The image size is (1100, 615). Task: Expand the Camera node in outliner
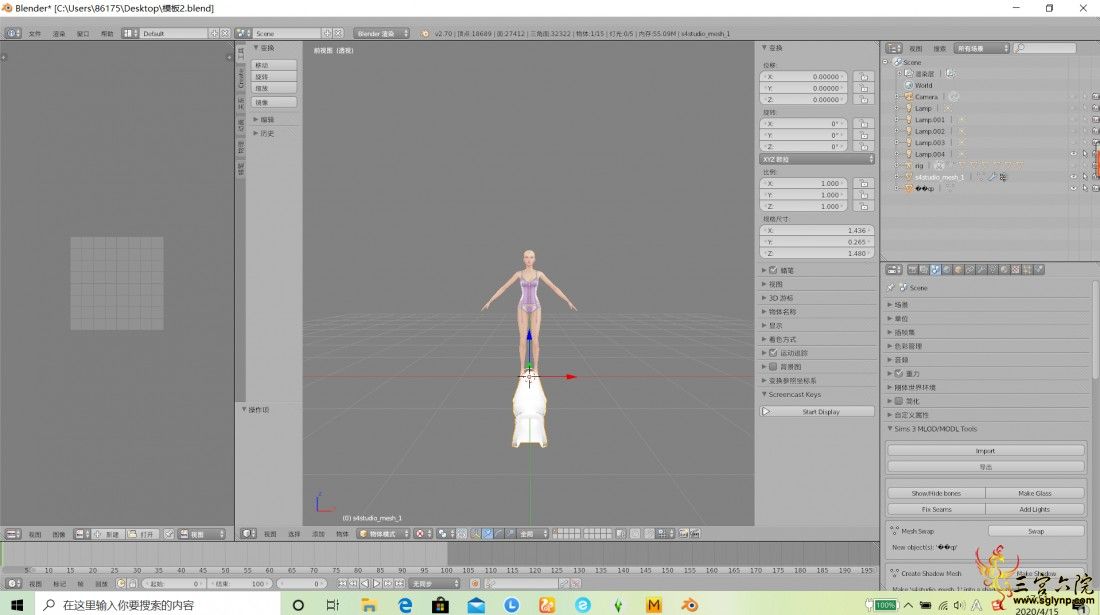point(897,97)
